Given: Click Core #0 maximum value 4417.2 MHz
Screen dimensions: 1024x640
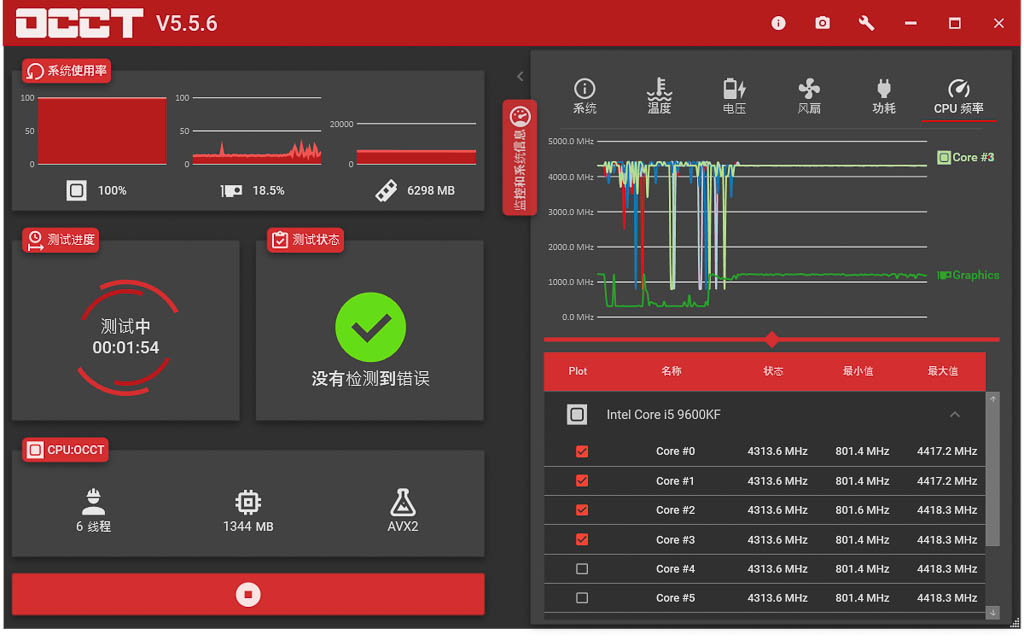Looking at the screenshot, I should click(947, 451).
